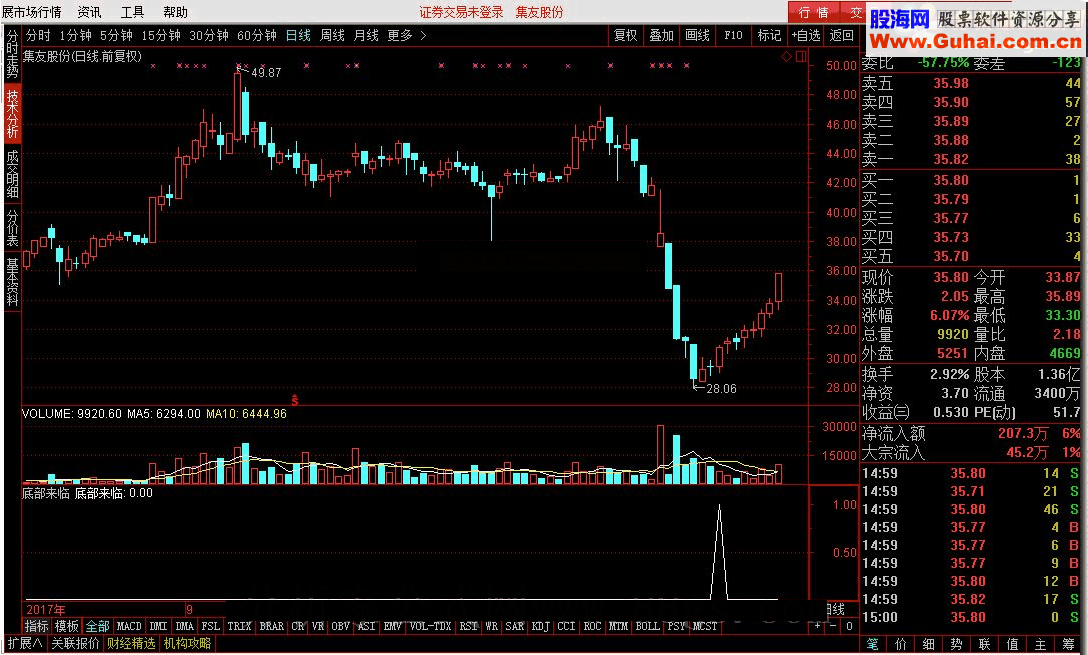The width and height of the screenshot is (1088, 655).
Task: Click the split-window square icon beside the diamond
Action: [801, 56]
